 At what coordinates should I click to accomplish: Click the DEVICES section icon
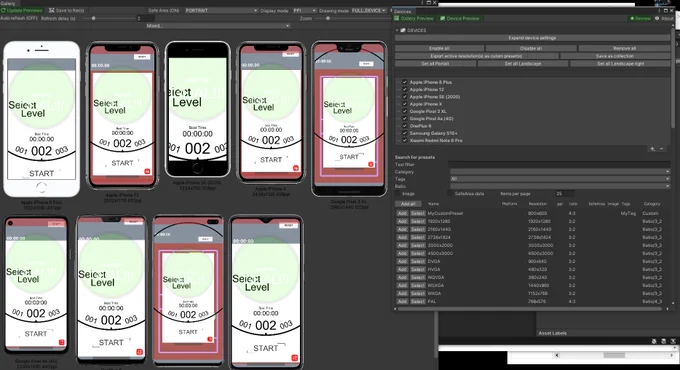403,30
